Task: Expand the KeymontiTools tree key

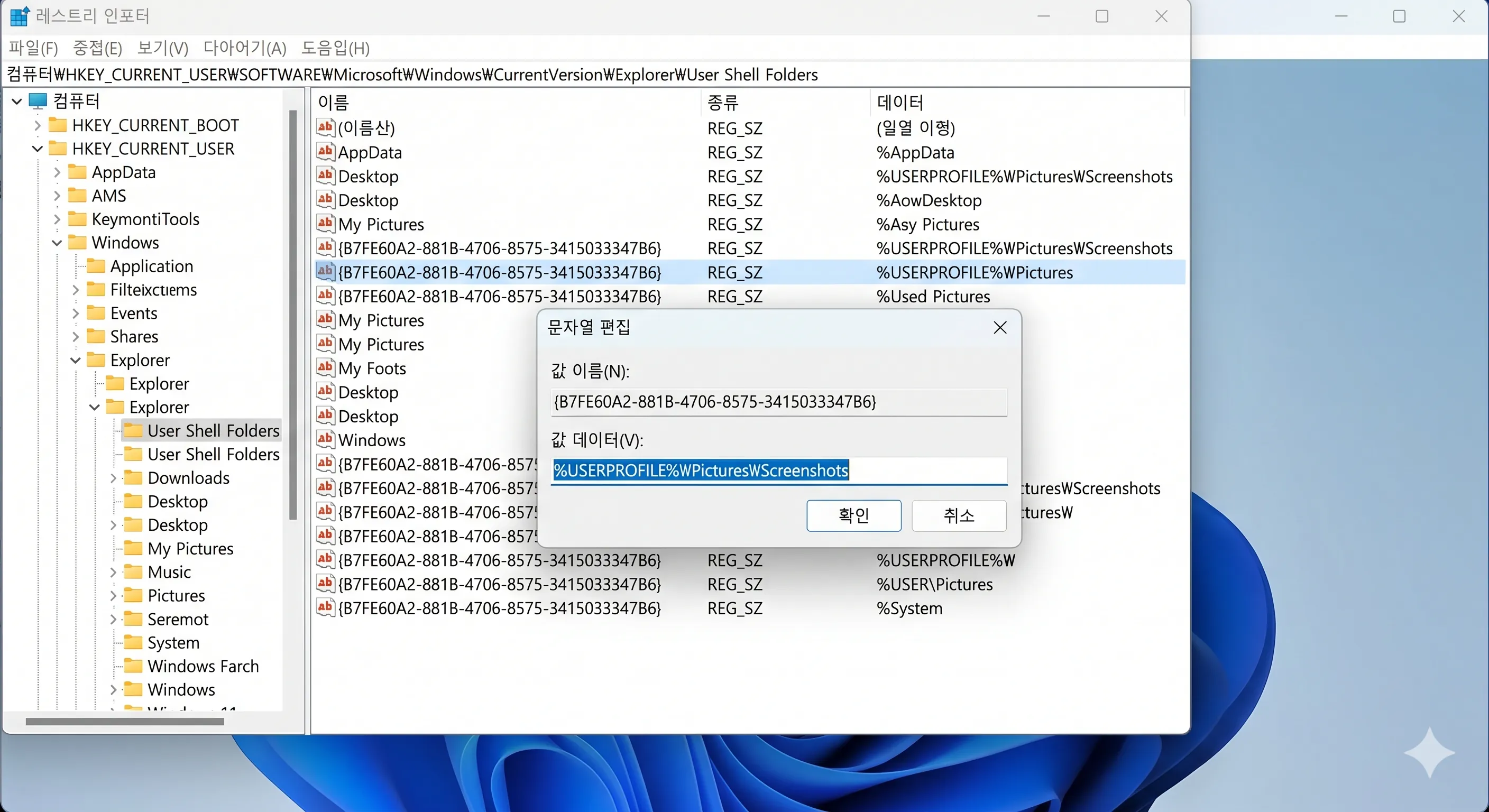Action: point(56,219)
